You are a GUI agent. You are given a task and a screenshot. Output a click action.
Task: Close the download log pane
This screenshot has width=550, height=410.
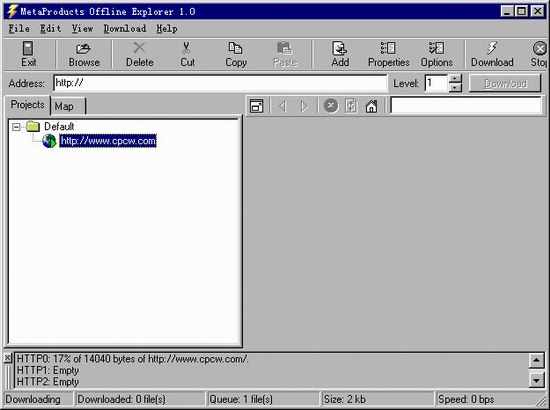[x=8, y=358]
